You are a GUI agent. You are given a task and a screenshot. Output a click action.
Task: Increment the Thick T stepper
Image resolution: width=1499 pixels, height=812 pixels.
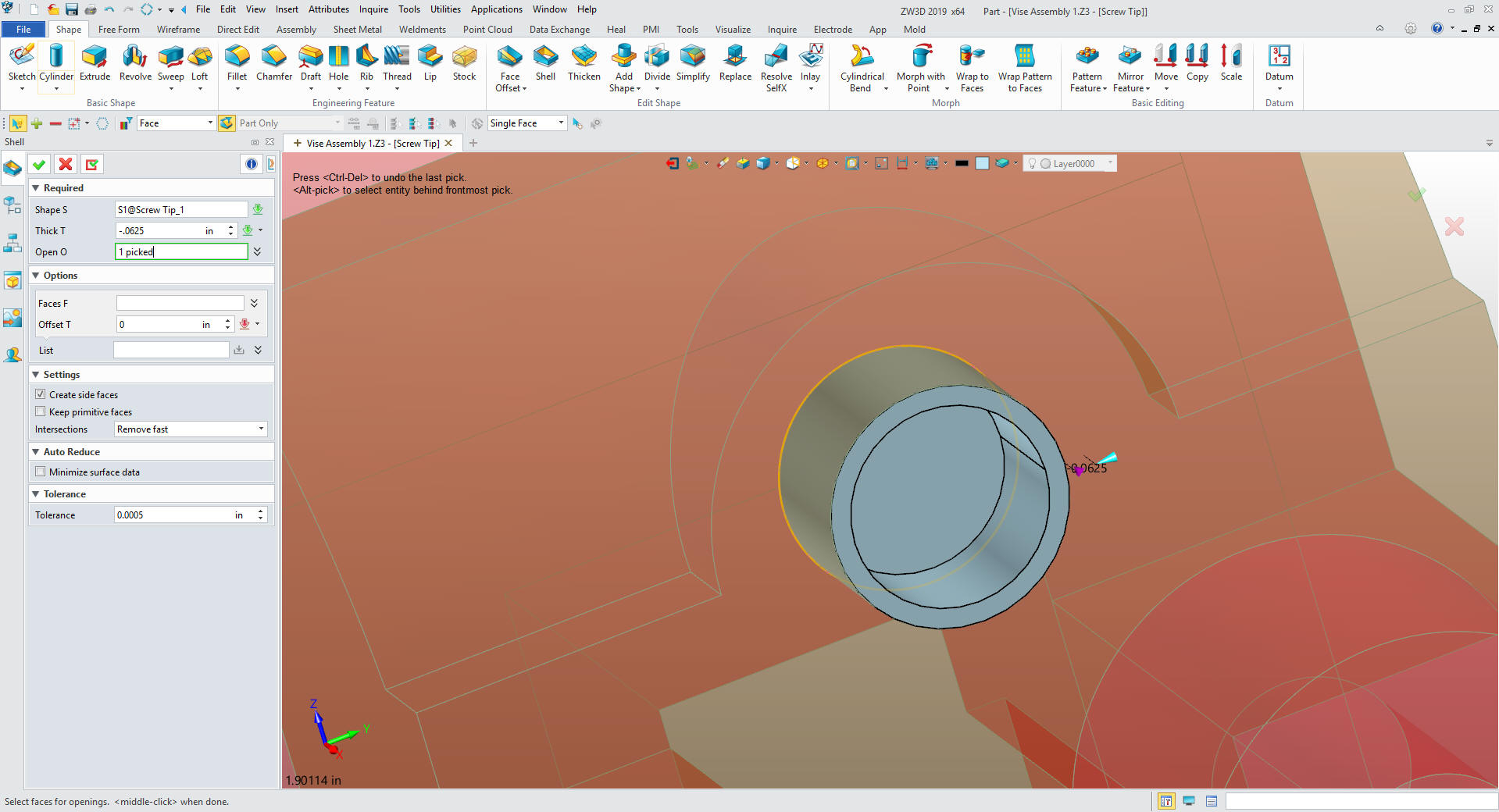click(230, 227)
